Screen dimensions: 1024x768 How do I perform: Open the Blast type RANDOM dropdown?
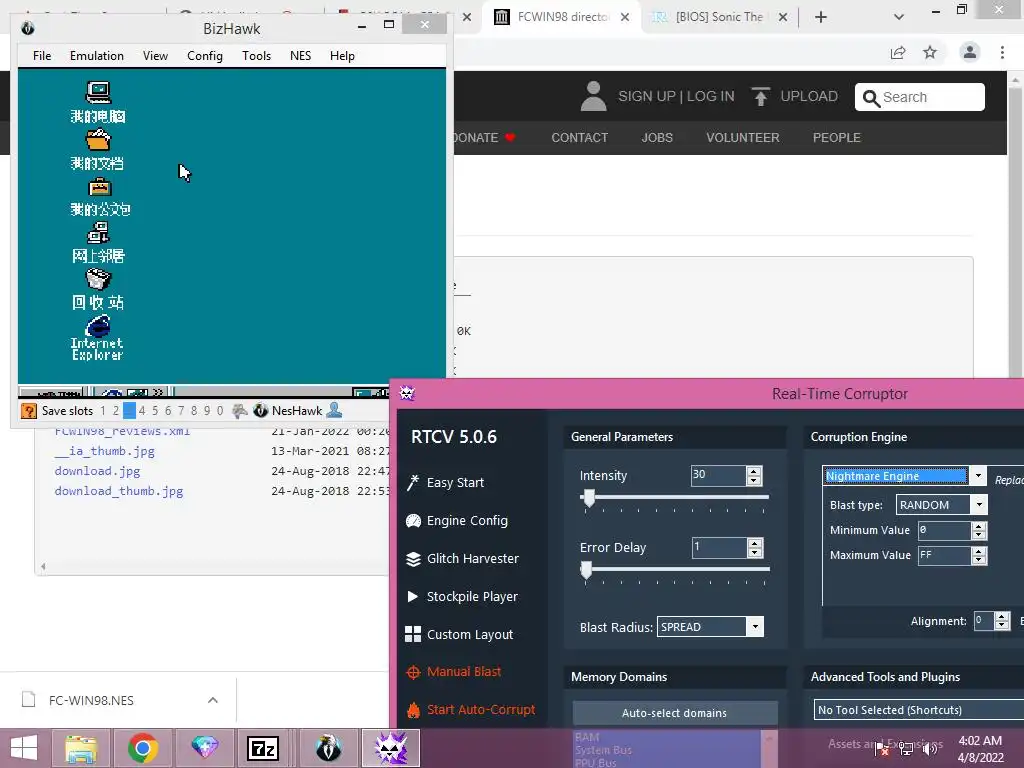[978, 504]
